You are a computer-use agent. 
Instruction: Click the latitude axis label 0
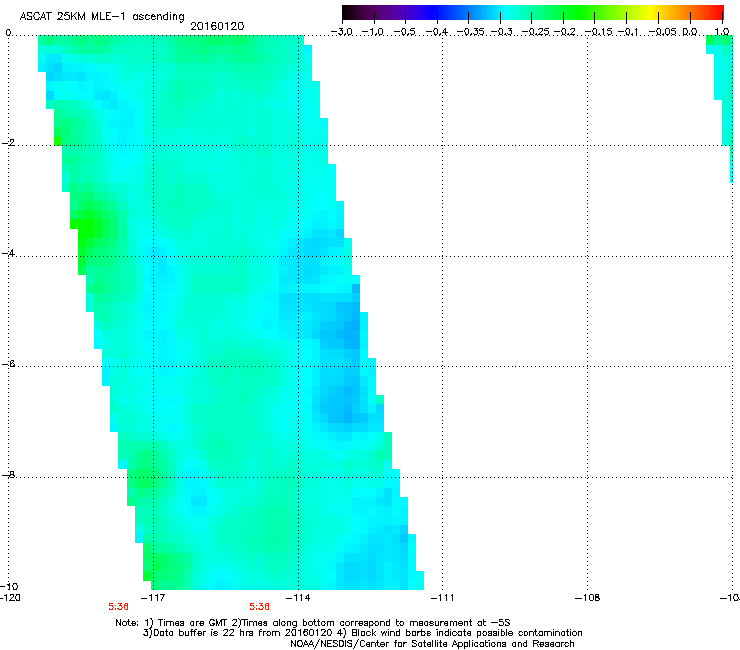point(8,33)
